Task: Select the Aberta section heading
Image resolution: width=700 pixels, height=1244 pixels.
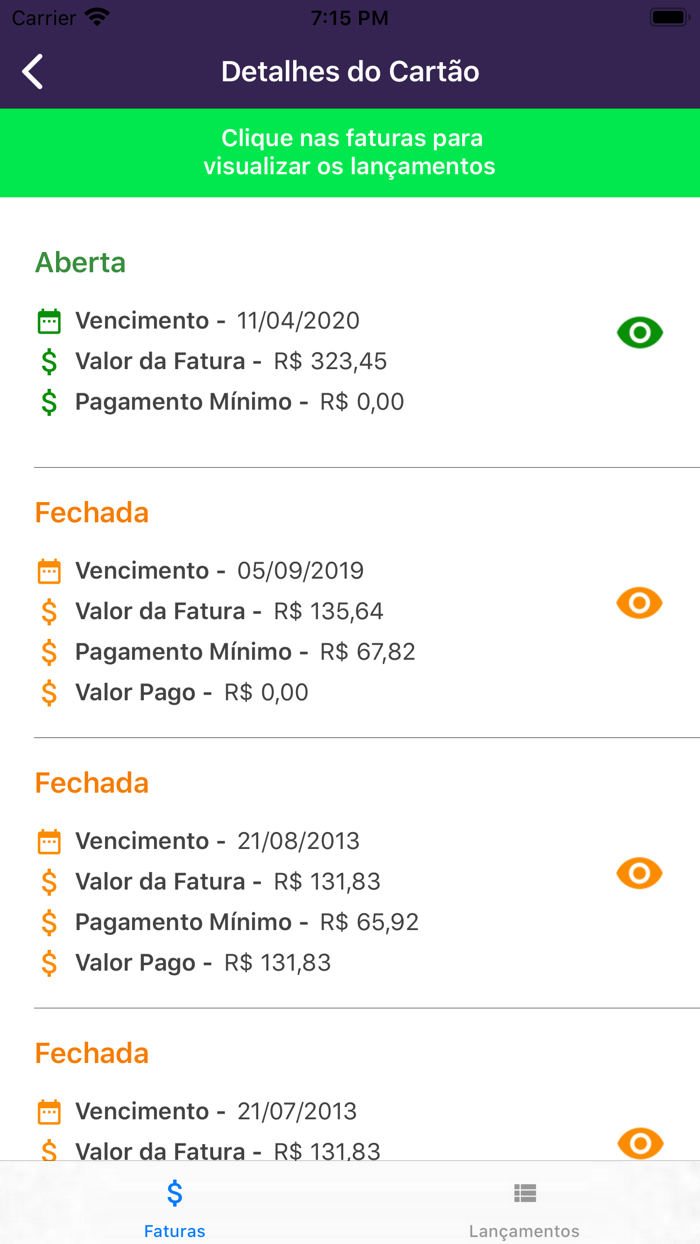Action: (80, 262)
